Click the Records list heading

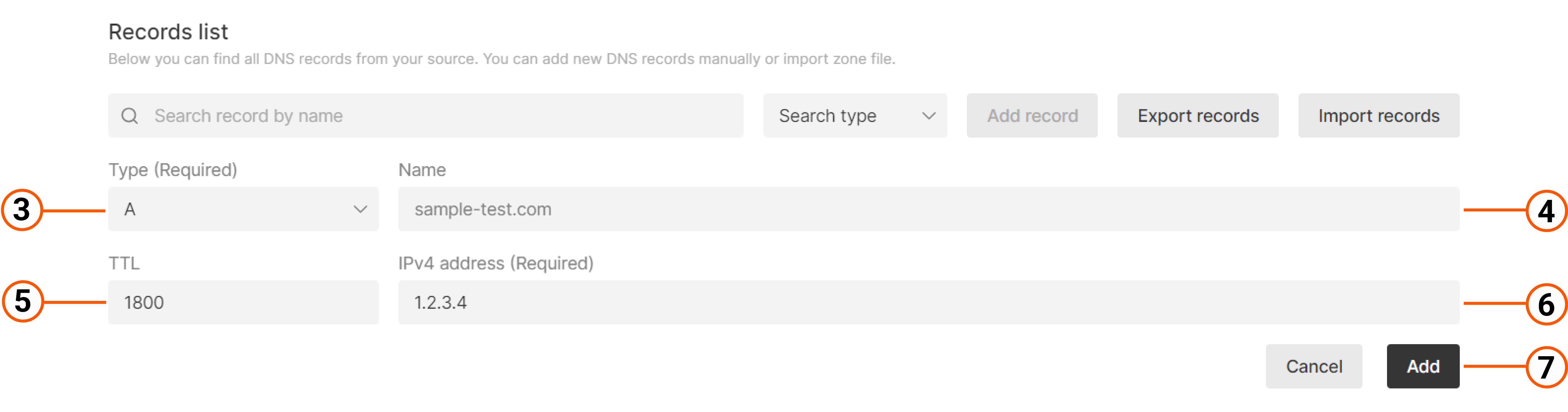(168, 32)
